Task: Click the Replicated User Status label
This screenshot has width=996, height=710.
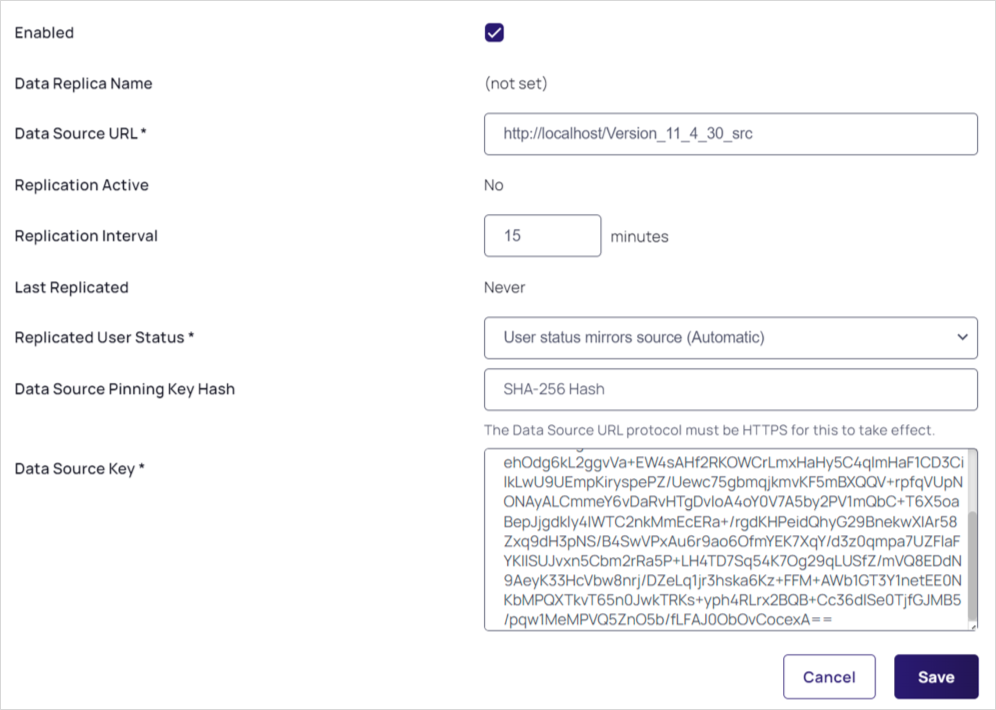Action: tap(104, 338)
